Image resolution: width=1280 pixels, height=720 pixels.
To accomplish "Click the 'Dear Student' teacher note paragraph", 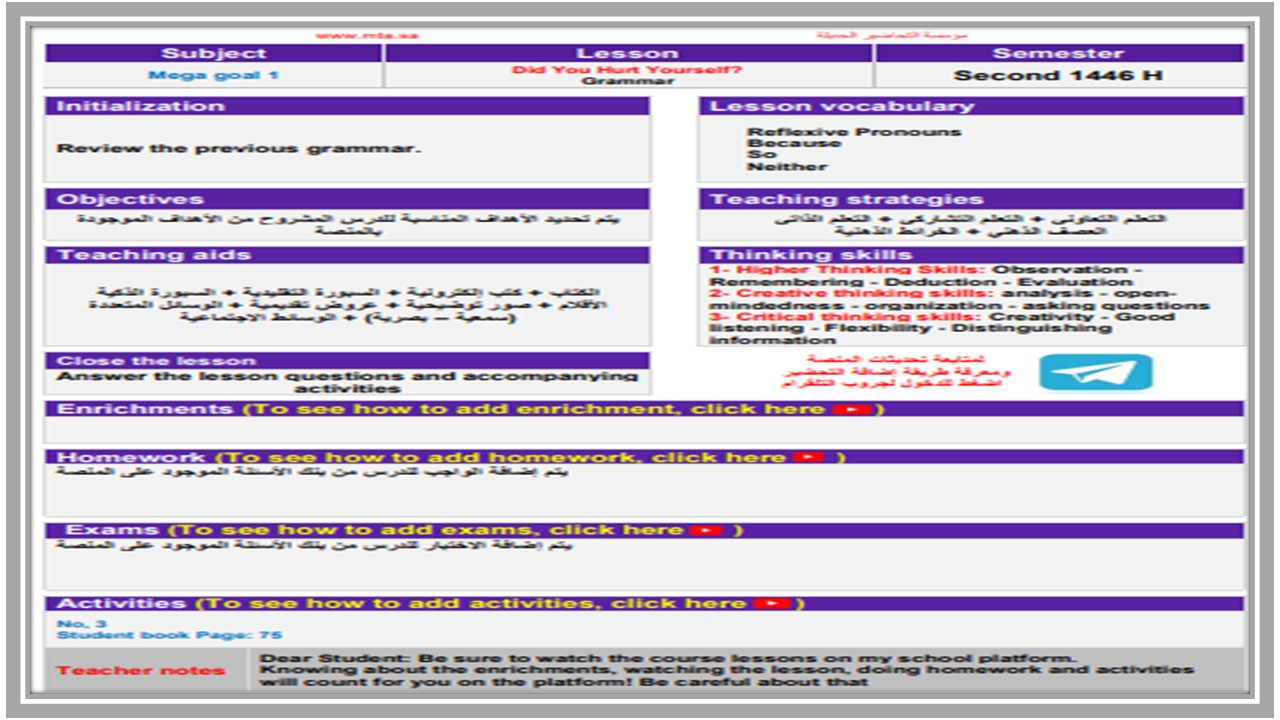I will [726, 670].
